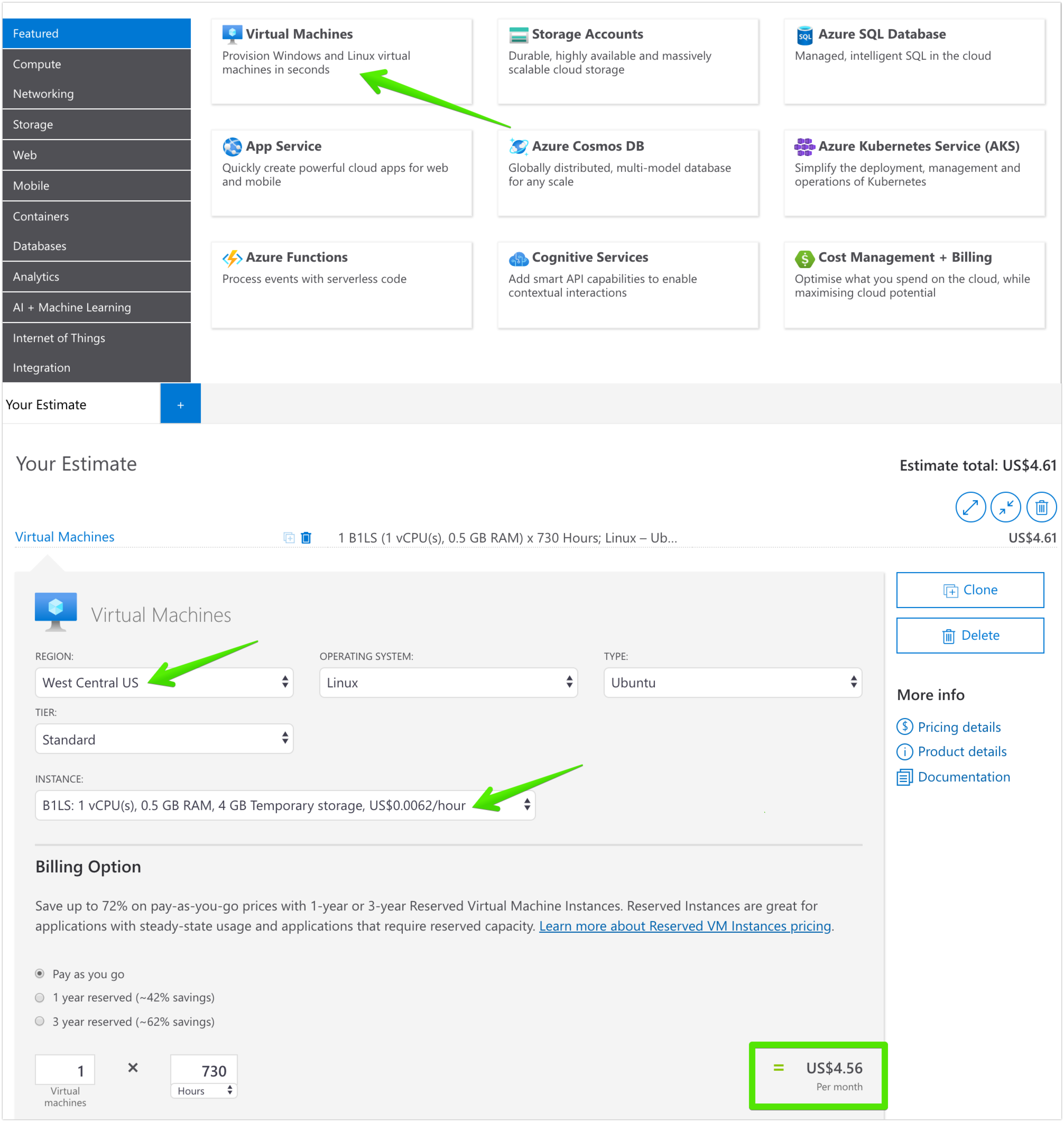Screen dimensions: 1064x1122
Task: Expand all estimate items with arrows icon
Action: [x=970, y=507]
